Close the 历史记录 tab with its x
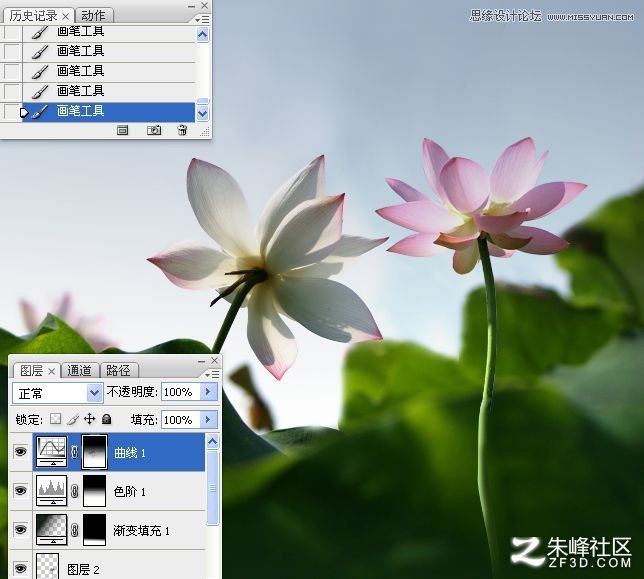The width and height of the screenshot is (644, 579). point(65,16)
